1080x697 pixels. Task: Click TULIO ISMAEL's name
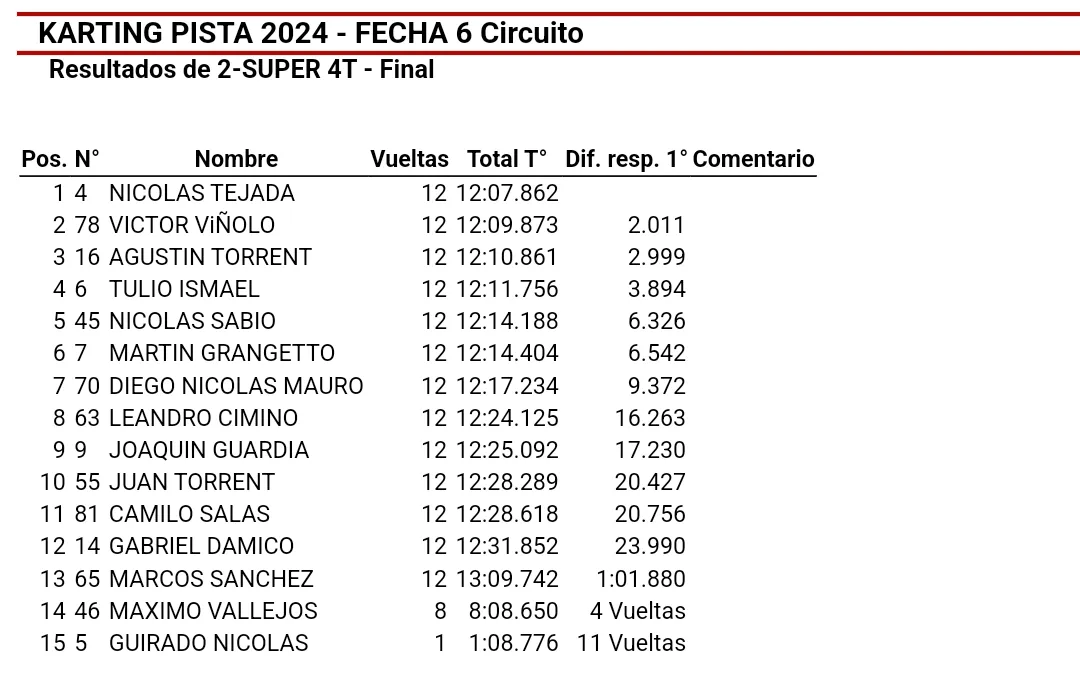pos(184,289)
